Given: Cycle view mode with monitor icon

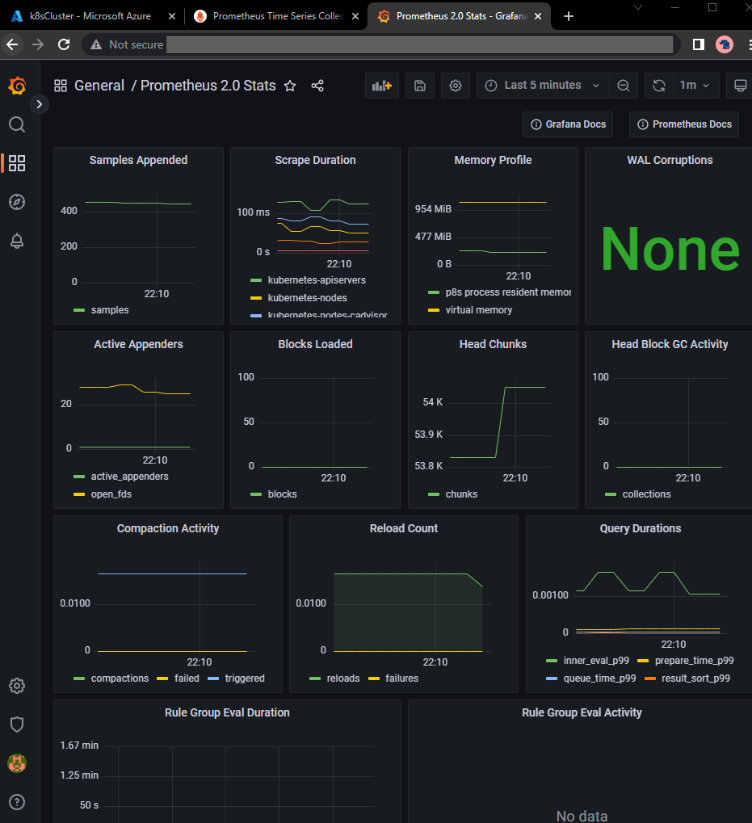Looking at the screenshot, I should [740, 86].
